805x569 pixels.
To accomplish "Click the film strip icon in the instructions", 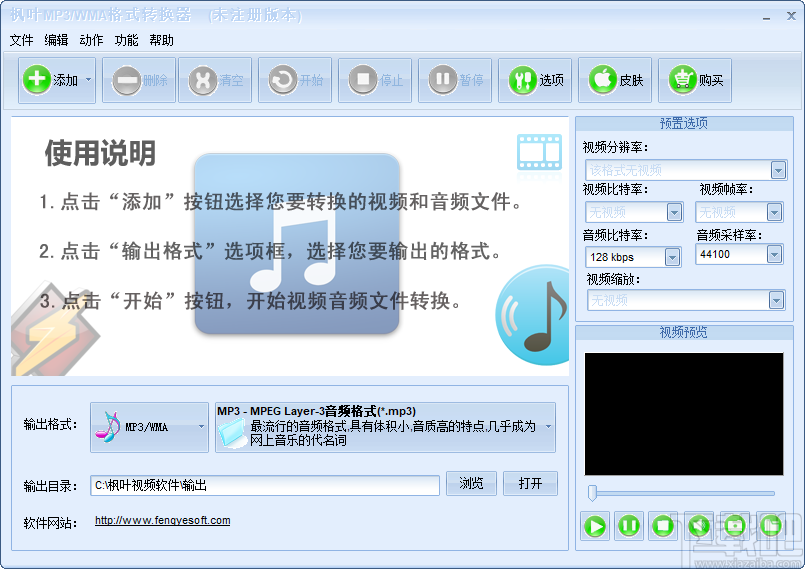I will [x=539, y=152].
